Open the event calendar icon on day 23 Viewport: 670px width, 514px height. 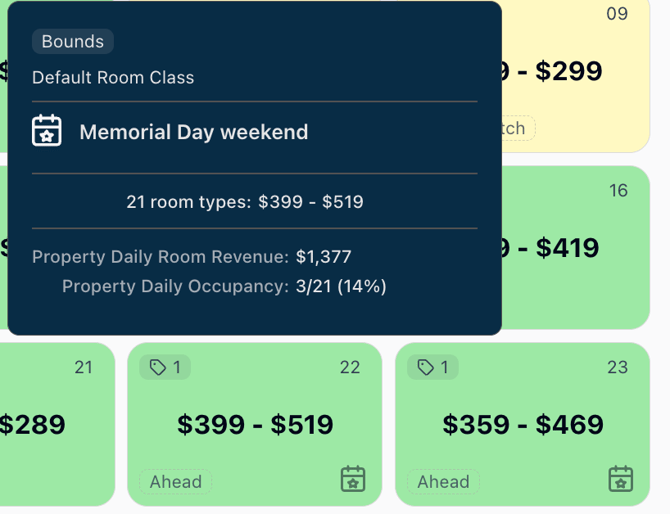point(621,479)
